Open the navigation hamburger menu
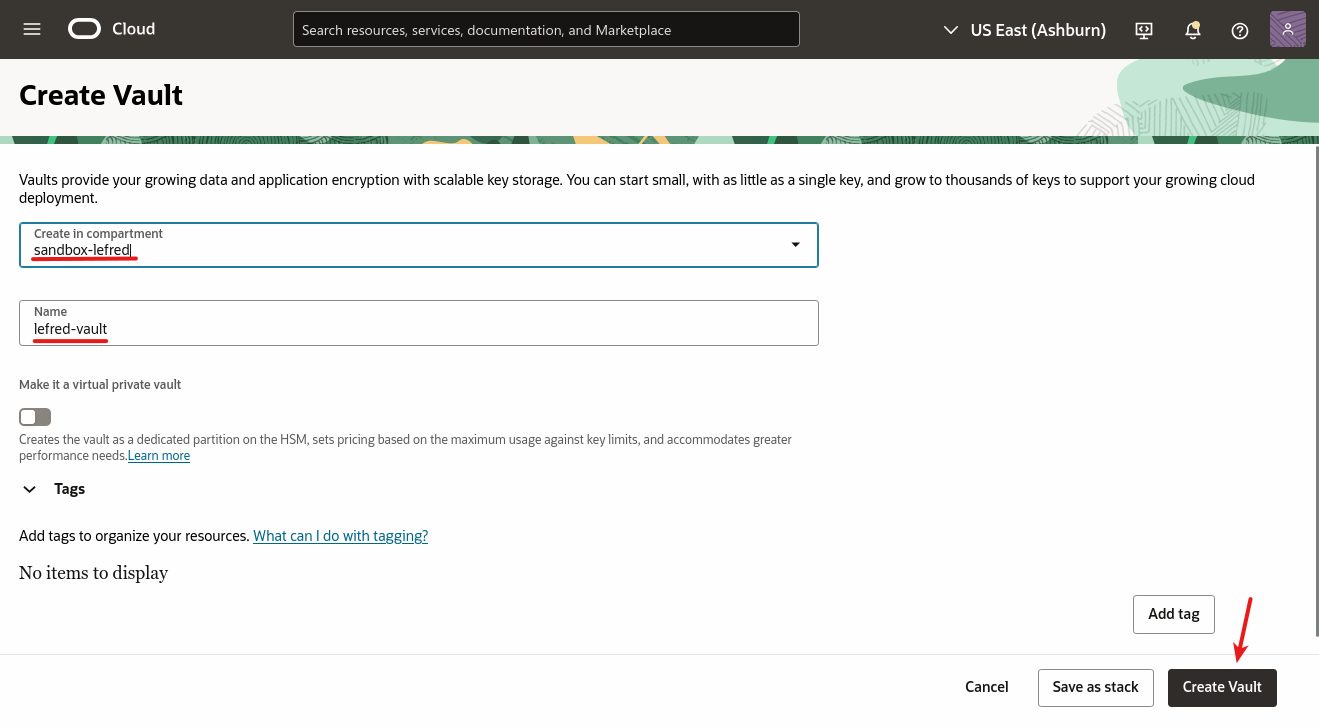This screenshot has height=727, width=1319. pyautogui.click(x=31, y=29)
